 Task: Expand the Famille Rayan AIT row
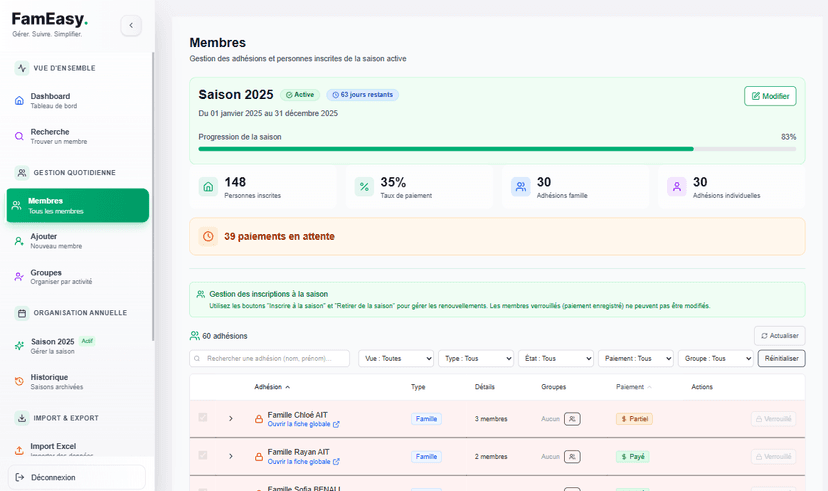click(231, 456)
